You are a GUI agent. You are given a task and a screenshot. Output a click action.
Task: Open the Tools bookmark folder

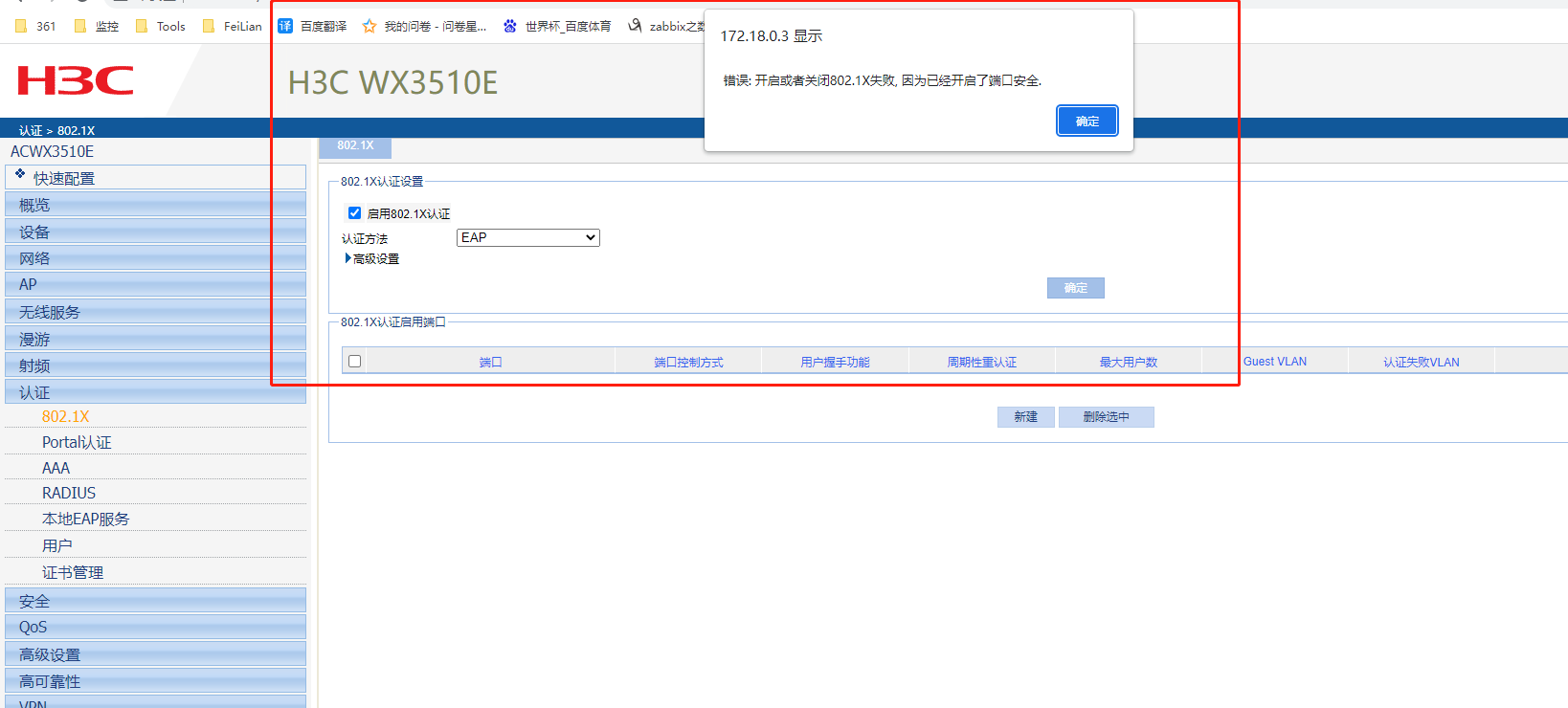[160, 26]
